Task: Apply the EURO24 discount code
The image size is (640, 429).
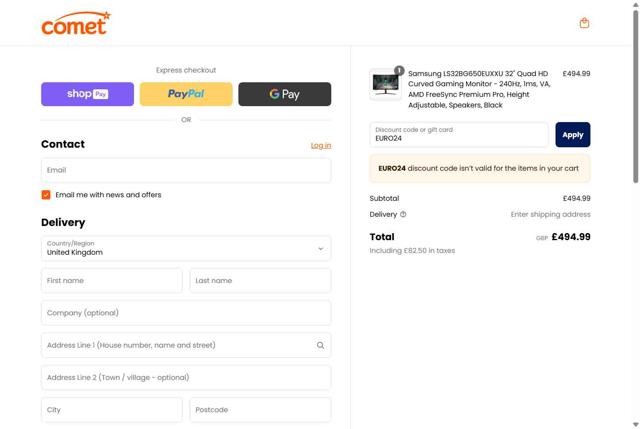Action: pyautogui.click(x=573, y=135)
